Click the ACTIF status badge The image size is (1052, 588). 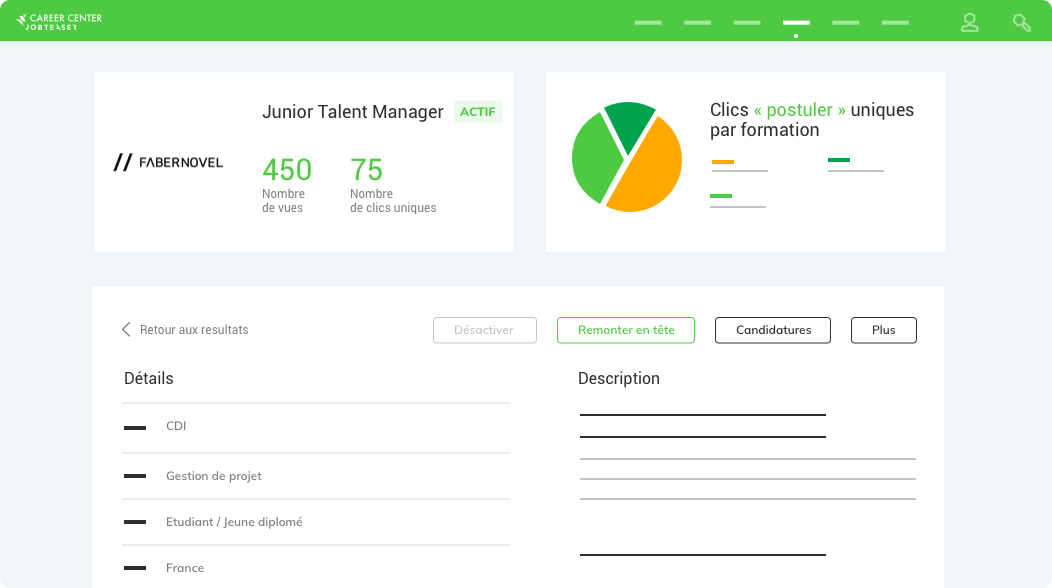(x=478, y=112)
